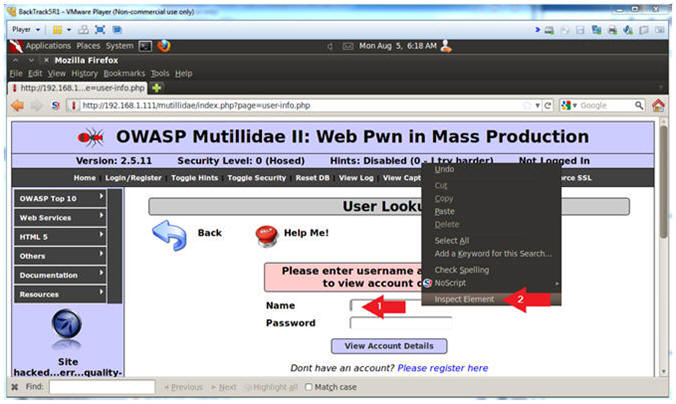Click the red Help Me button icon
Screen dimensions: 676x404
tap(266, 236)
